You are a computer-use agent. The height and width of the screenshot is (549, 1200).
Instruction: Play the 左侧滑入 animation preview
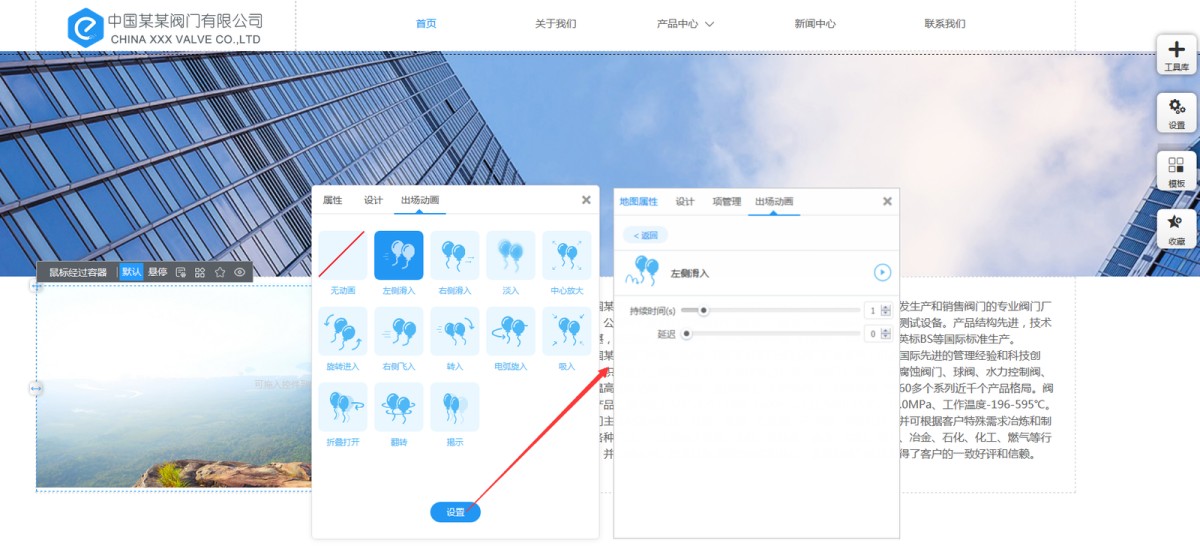[882, 272]
